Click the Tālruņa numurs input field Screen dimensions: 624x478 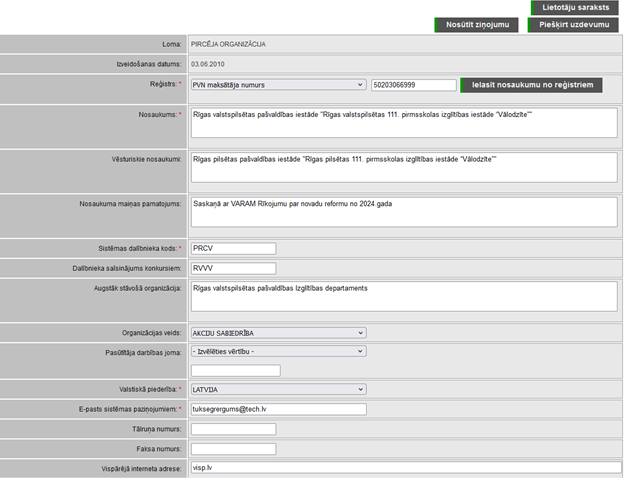click(233, 429)
